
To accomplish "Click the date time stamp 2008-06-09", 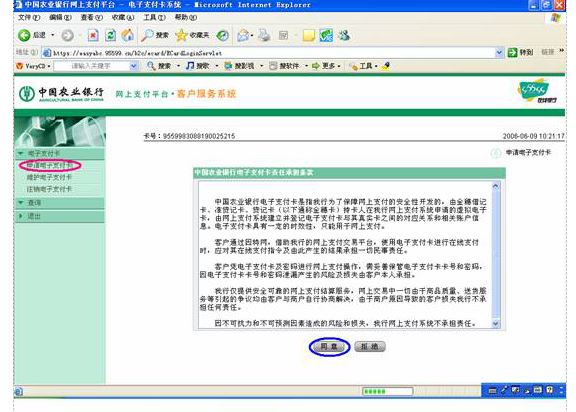I will [x=533, y=136].
